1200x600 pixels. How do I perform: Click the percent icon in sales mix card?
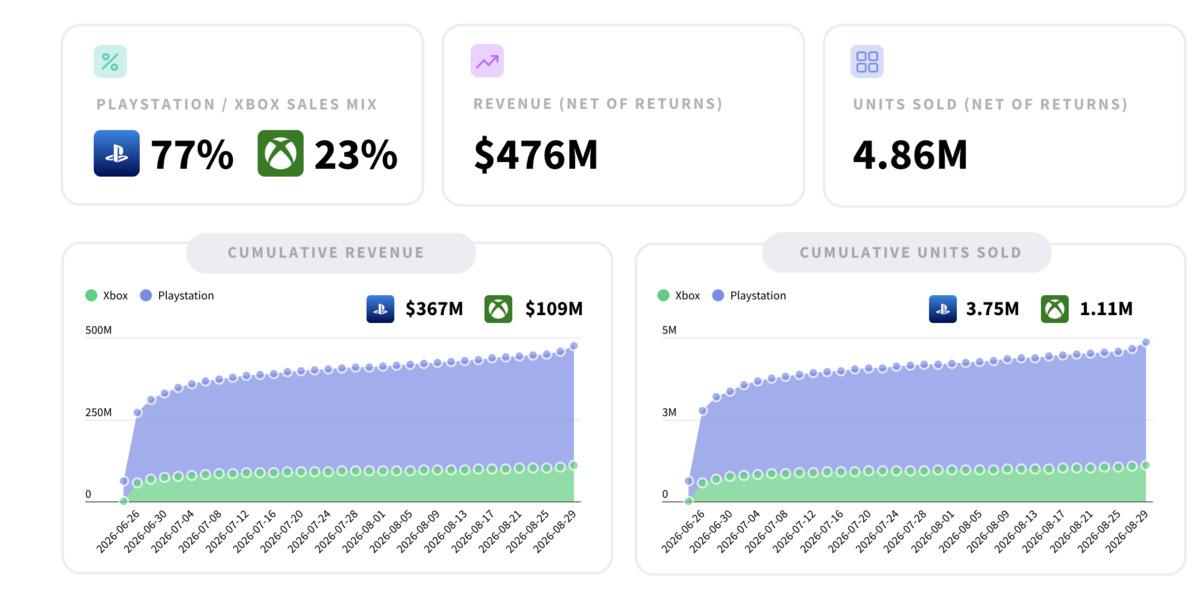pyautogui.click(x=110, y=61)
